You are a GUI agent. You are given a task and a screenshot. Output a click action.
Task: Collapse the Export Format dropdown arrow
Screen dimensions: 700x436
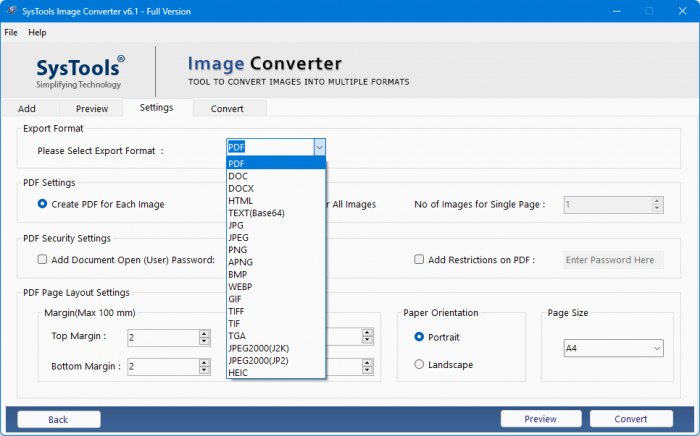(x=319, y=147)
